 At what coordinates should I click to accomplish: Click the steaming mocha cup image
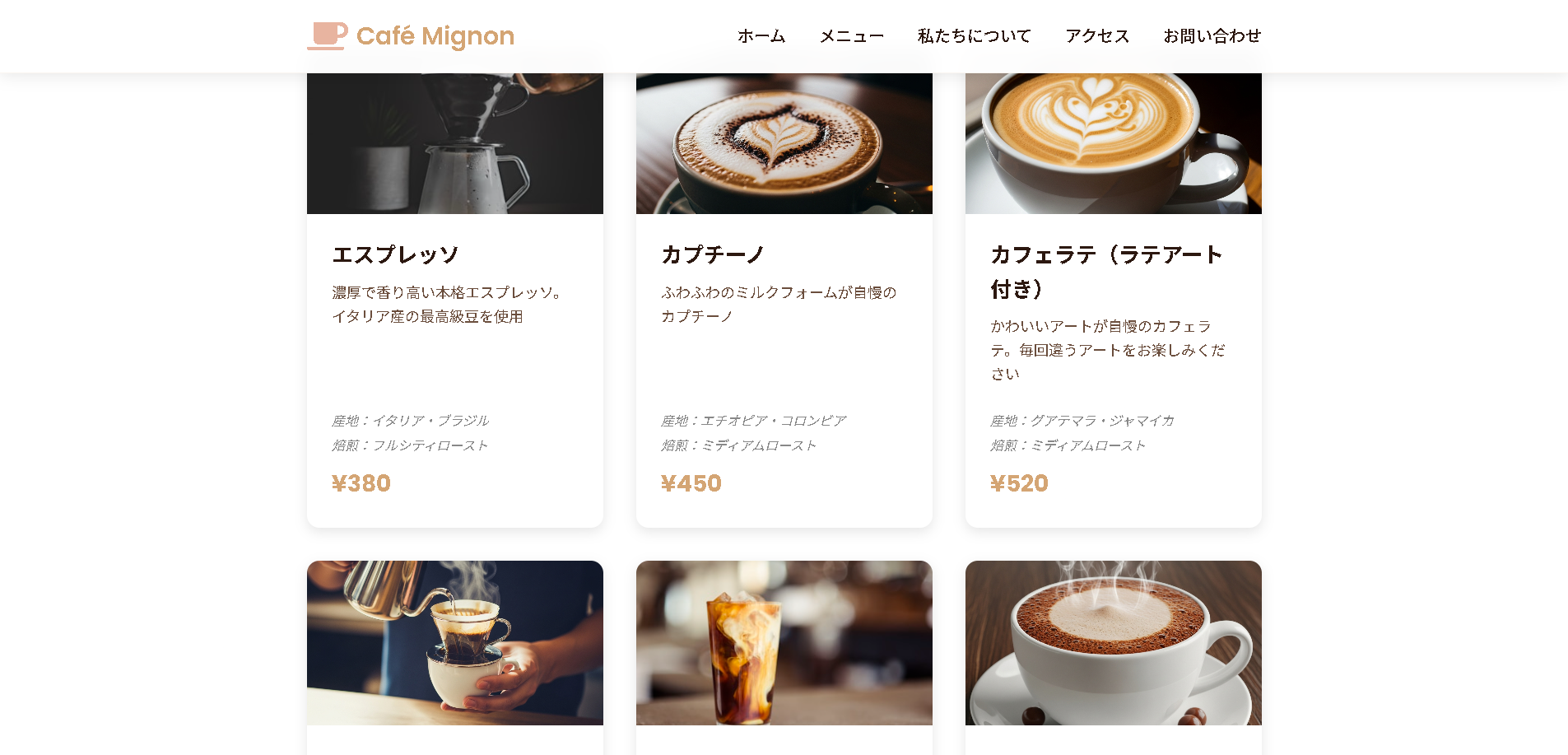(x=1114, y=643)
